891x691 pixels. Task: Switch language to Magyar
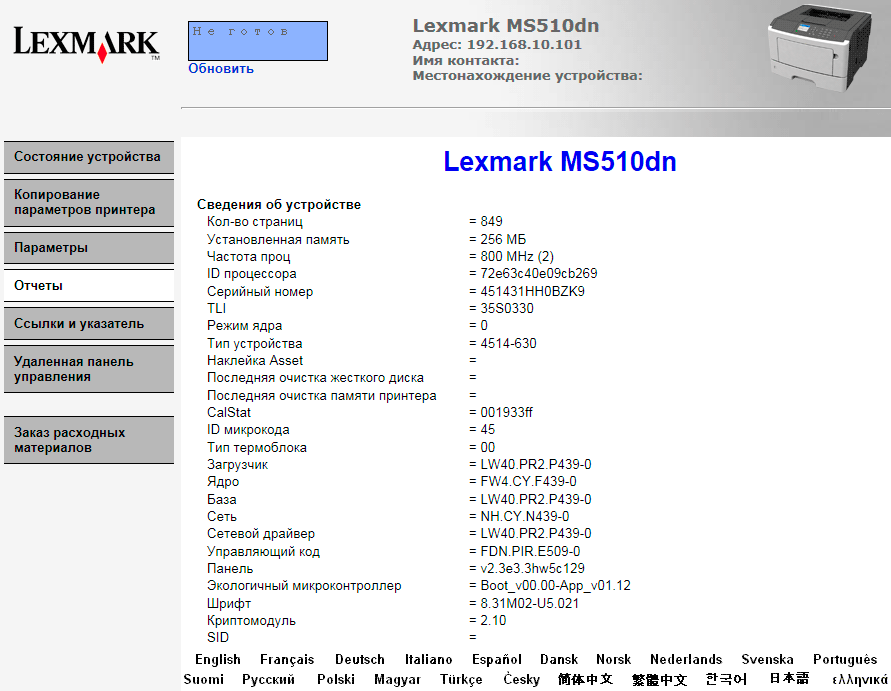click(397, 680)
